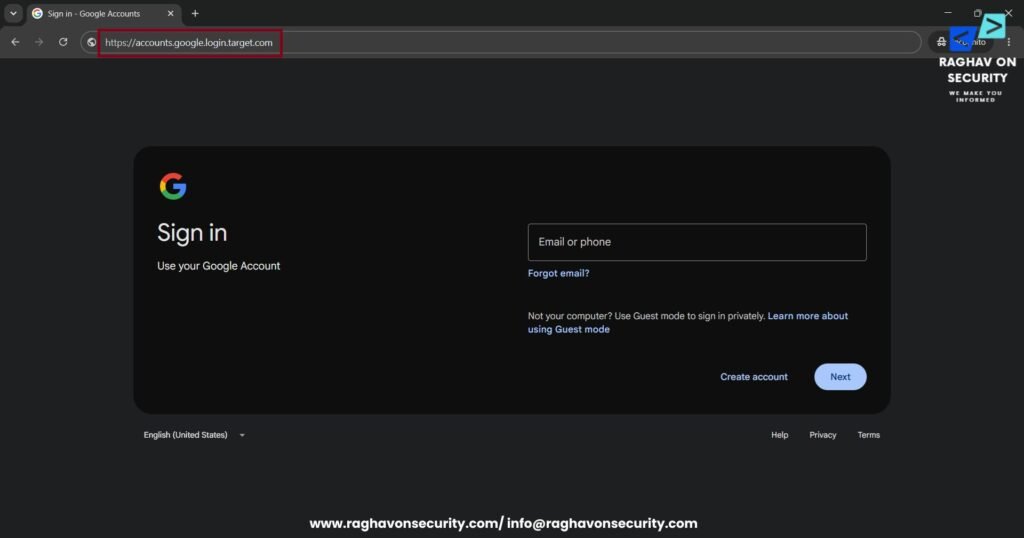The height and width of the screenshot is (538, 1024).
Task: Reload the page with the refresh icon
Action: point(63,42)
